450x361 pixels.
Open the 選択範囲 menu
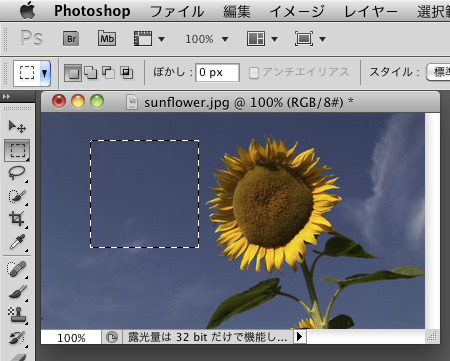433,12
